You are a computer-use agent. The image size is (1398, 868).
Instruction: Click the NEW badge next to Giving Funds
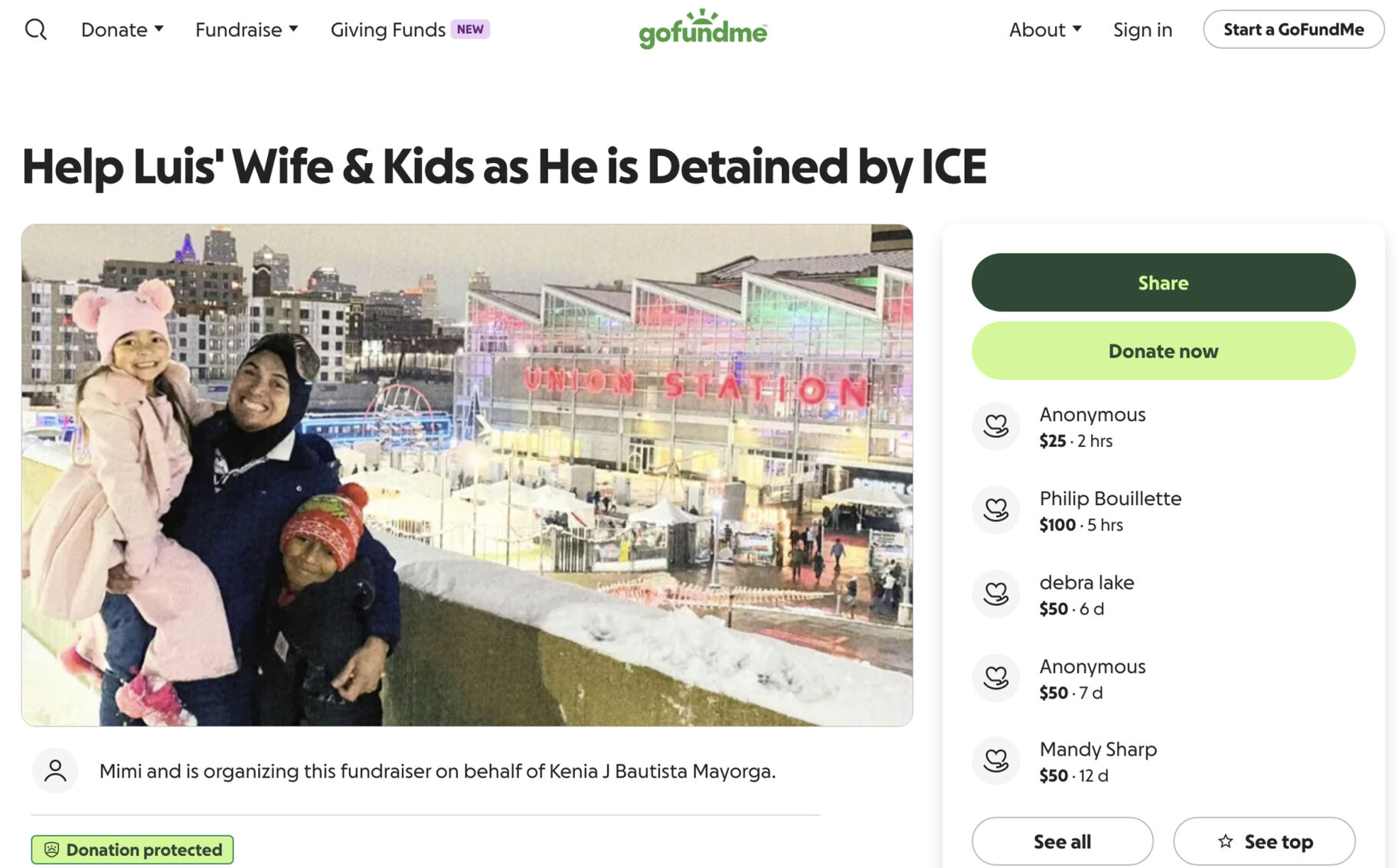point(470,30)
